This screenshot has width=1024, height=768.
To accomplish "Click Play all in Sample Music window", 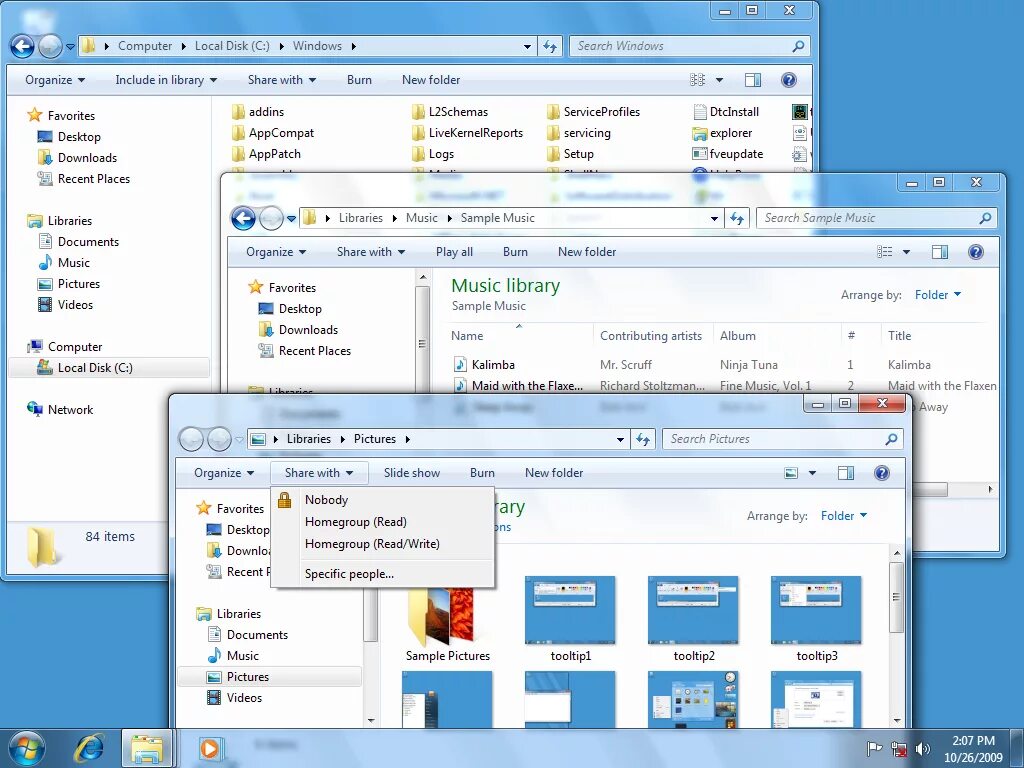I will coord(454,252).
